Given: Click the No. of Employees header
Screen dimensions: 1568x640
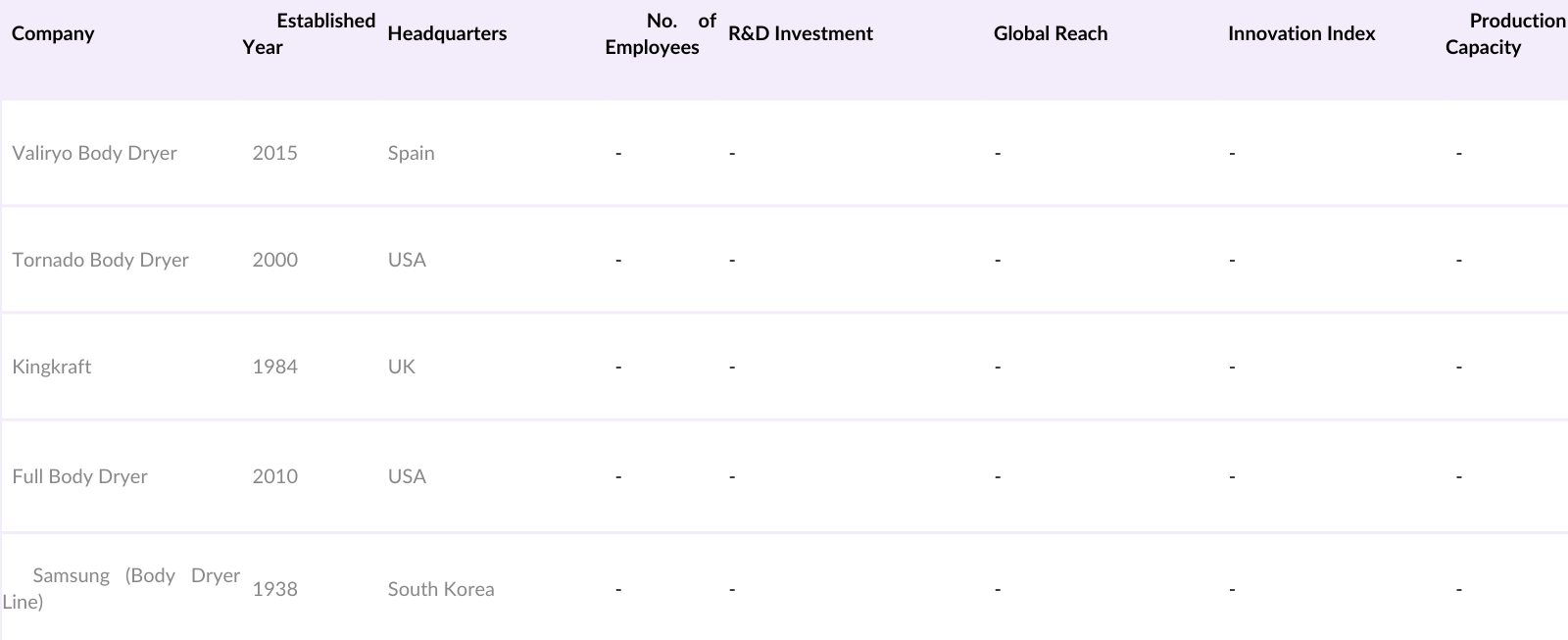Looking at the screenshot, I should coord(661,33).
